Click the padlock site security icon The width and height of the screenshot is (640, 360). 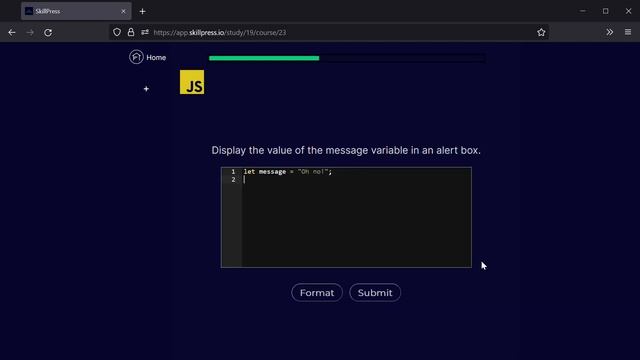(x=131, y=32)
